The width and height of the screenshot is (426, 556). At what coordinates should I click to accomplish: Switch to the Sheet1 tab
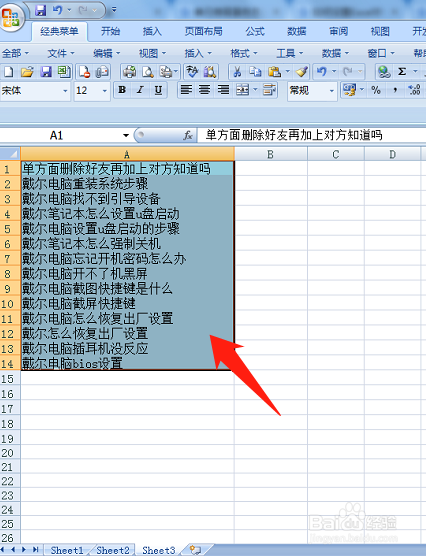pos(67,550)
